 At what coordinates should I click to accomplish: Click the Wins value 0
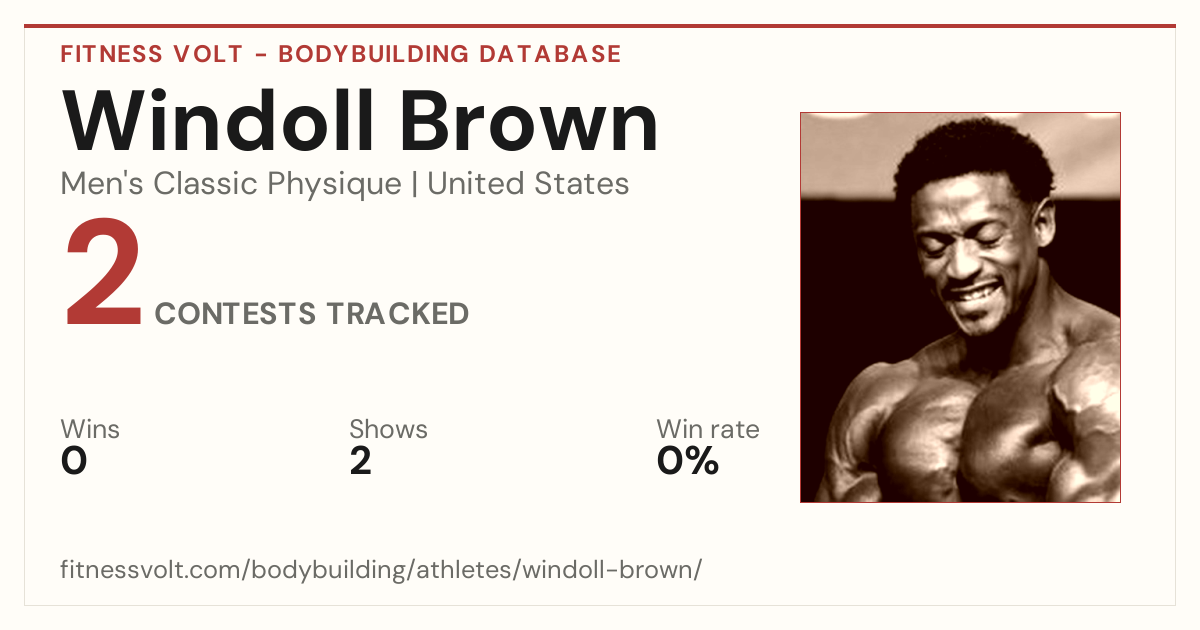(x=74, y=461)
